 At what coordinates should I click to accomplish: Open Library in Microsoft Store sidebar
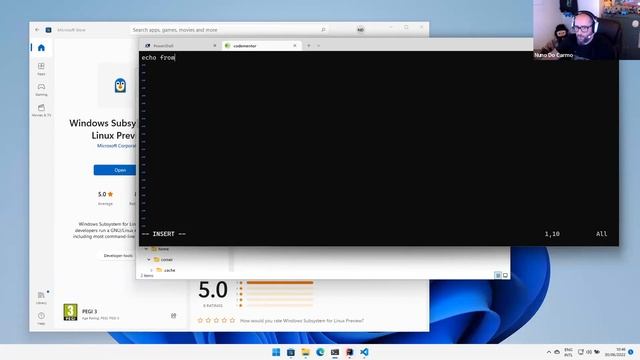click(41, 298)
